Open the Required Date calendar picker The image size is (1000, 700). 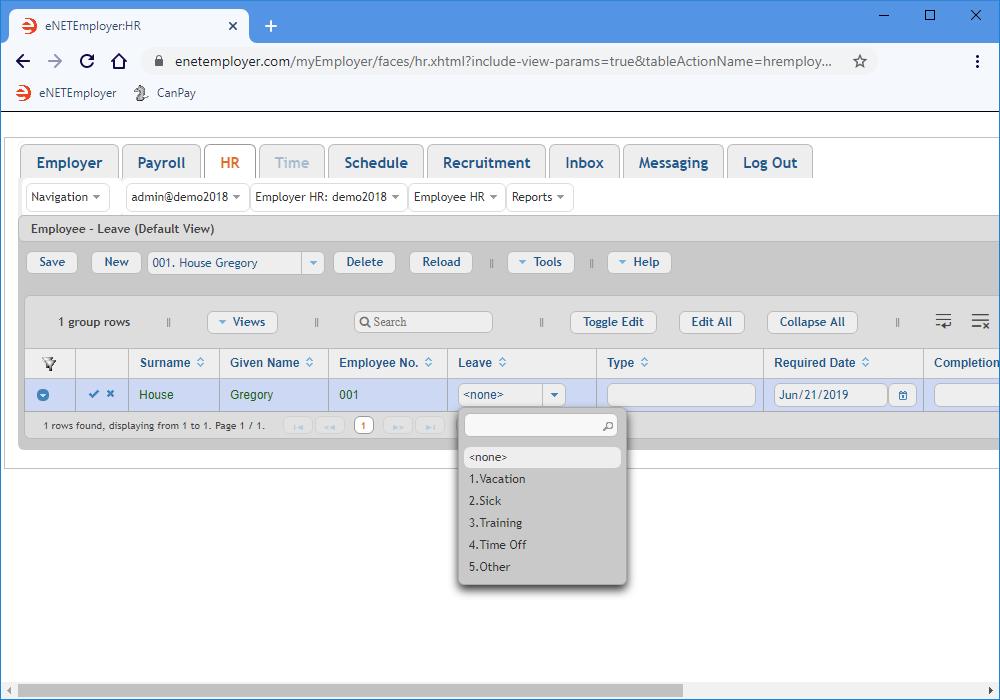coord(903,395)
